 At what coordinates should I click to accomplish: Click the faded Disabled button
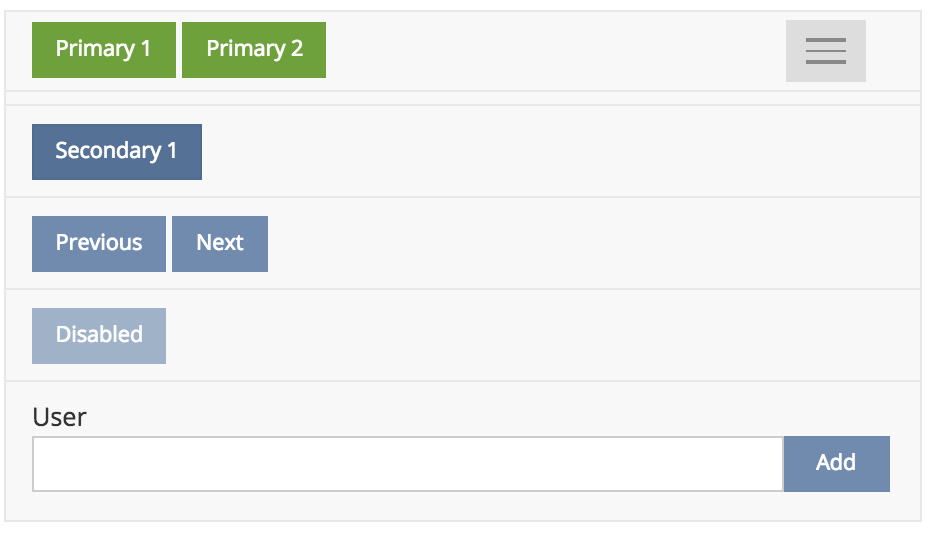pos(99,336)
